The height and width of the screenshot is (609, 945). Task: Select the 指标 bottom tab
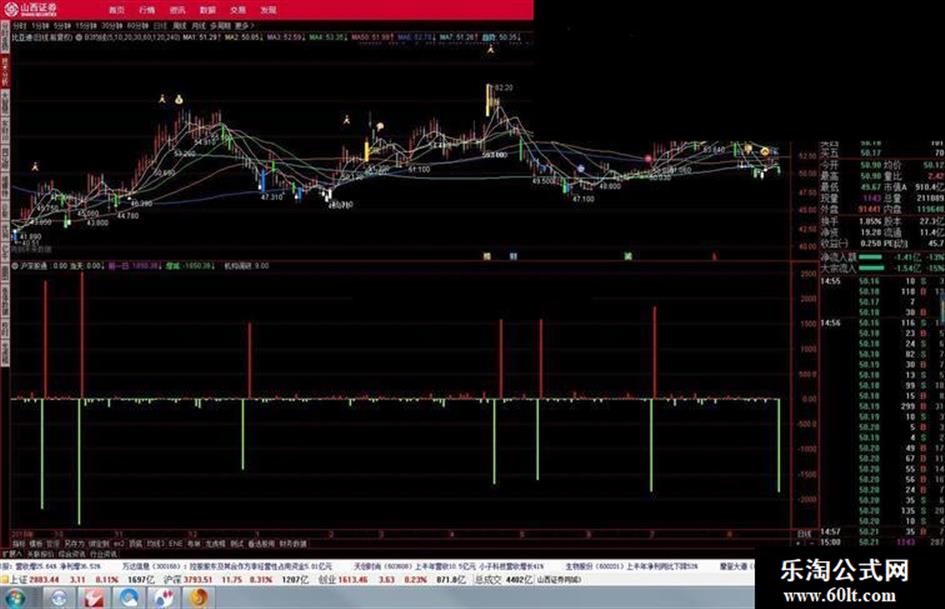[x=19, y=543]
